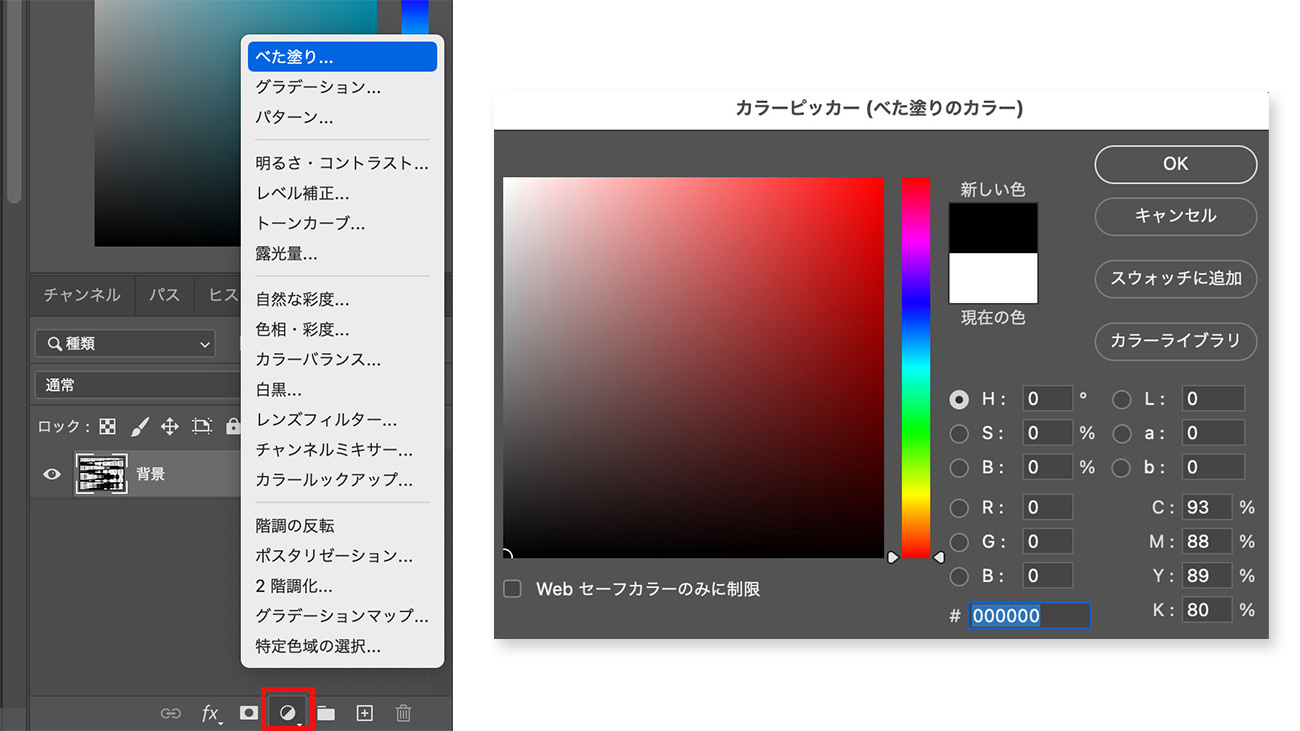
Task: Lock image pixels brush icon
Action: [x=139, y=427]
